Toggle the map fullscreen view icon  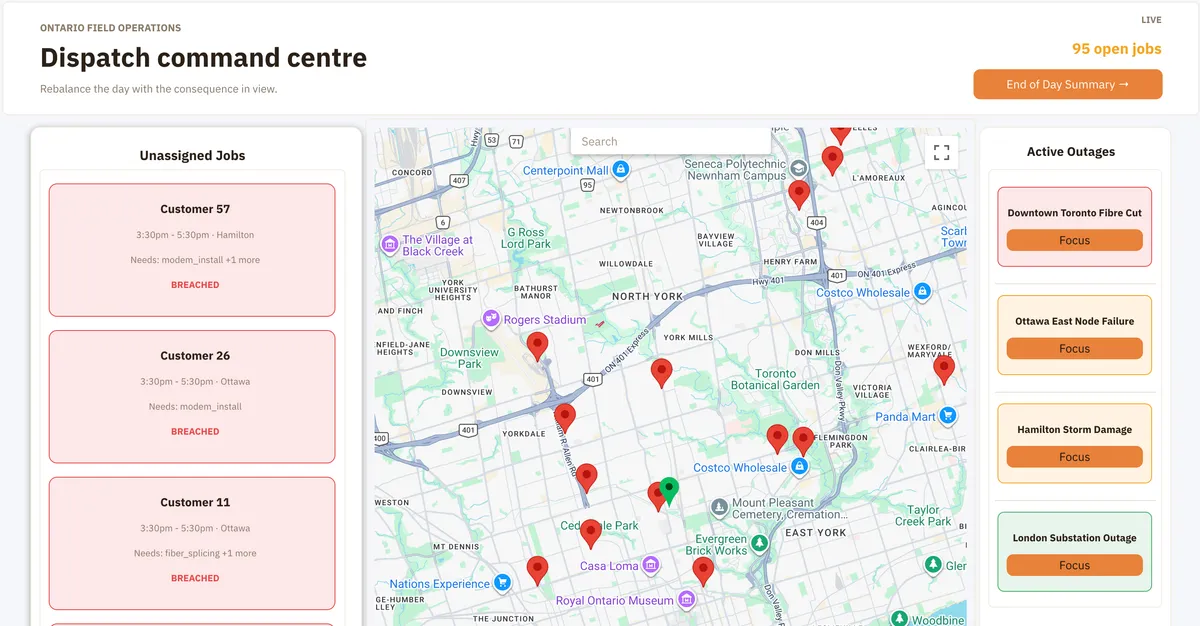pos(941,152)
